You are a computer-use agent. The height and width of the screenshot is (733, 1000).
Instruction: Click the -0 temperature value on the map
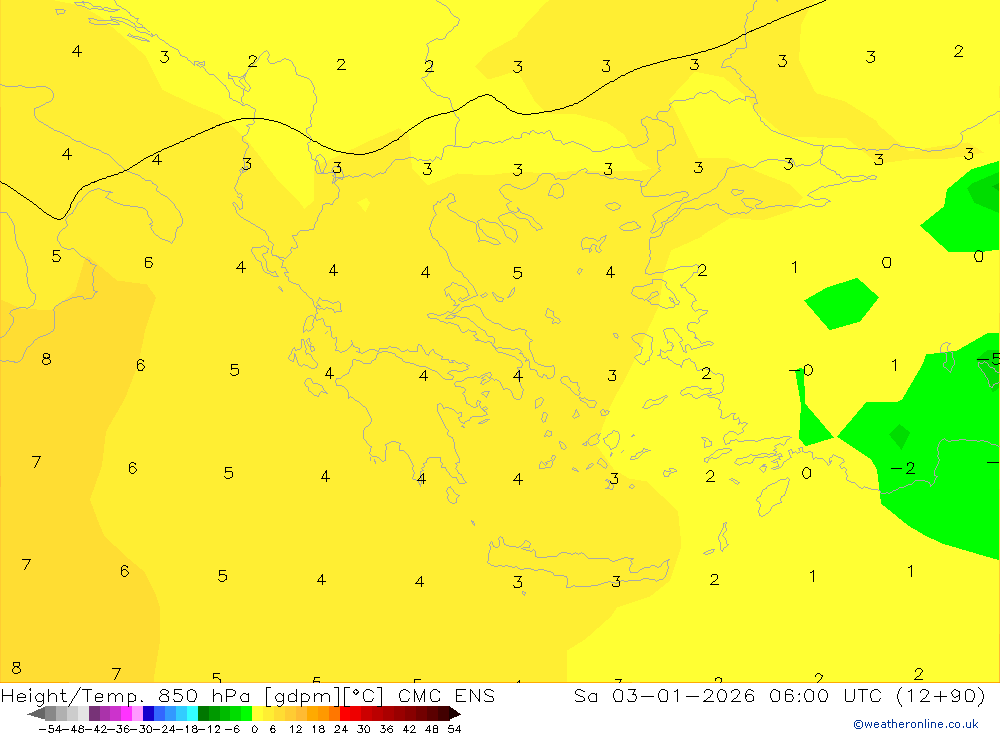[x=801, y=370]
